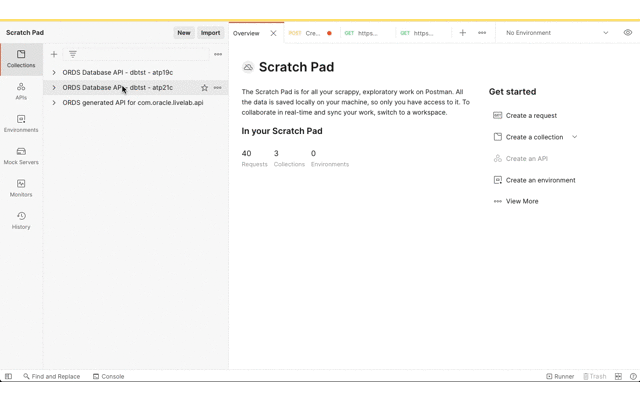Click the environment quick look eye icon

pos(627,33)
